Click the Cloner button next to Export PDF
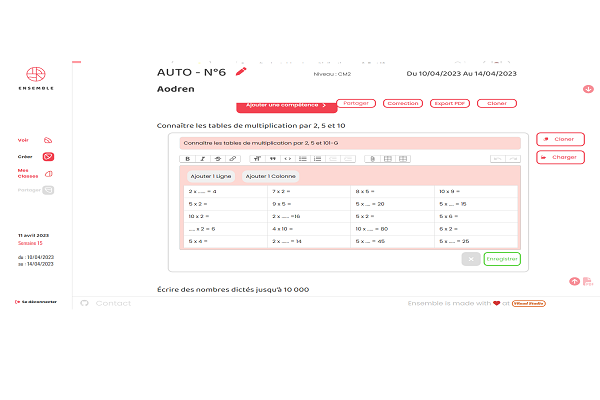 point(497,103)
